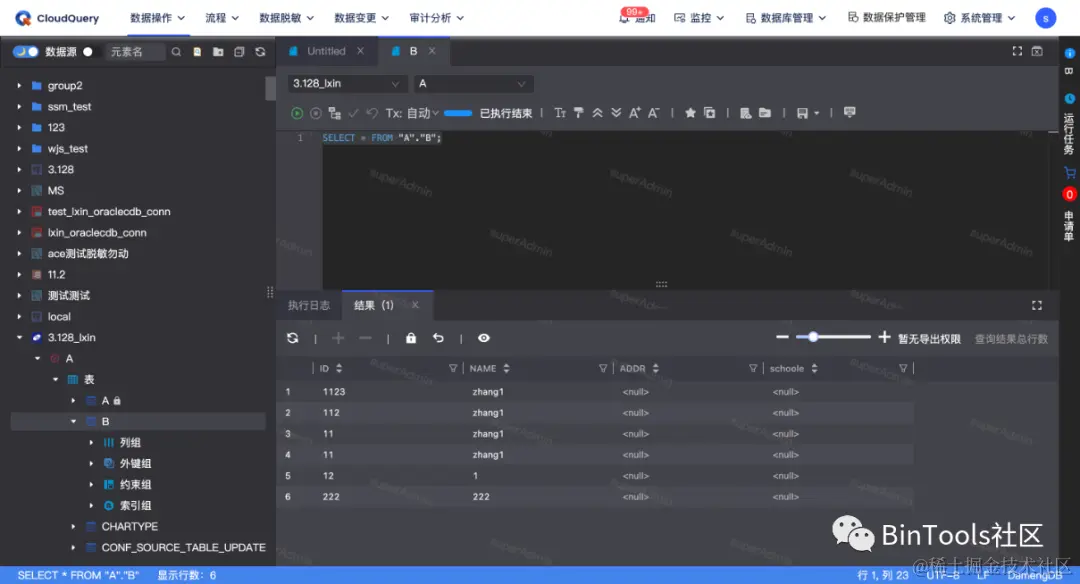This screenshot has height=584, width=1080.
Task: Open the 数据脱敏 menu
Action: click(287, 18)
